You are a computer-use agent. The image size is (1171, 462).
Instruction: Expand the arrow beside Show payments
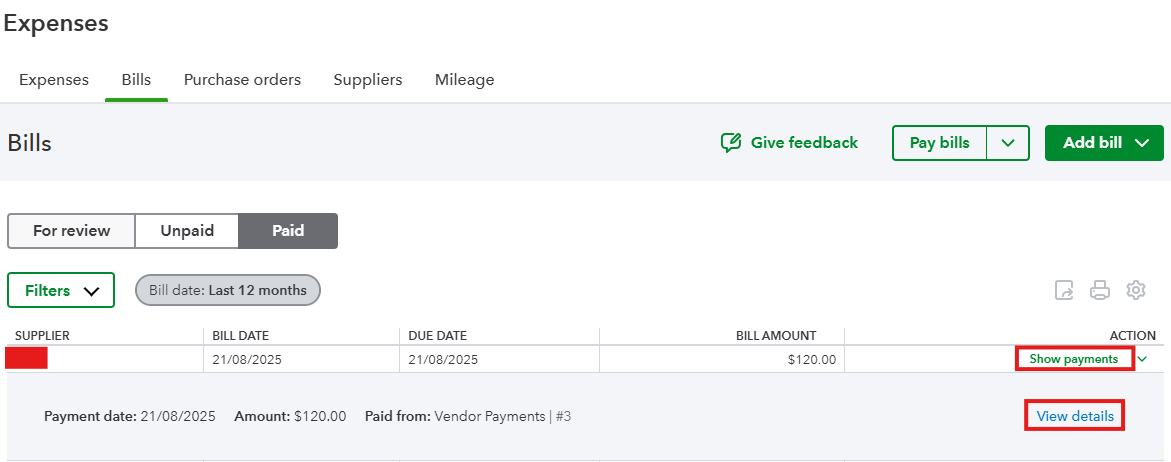(1143, 359)
